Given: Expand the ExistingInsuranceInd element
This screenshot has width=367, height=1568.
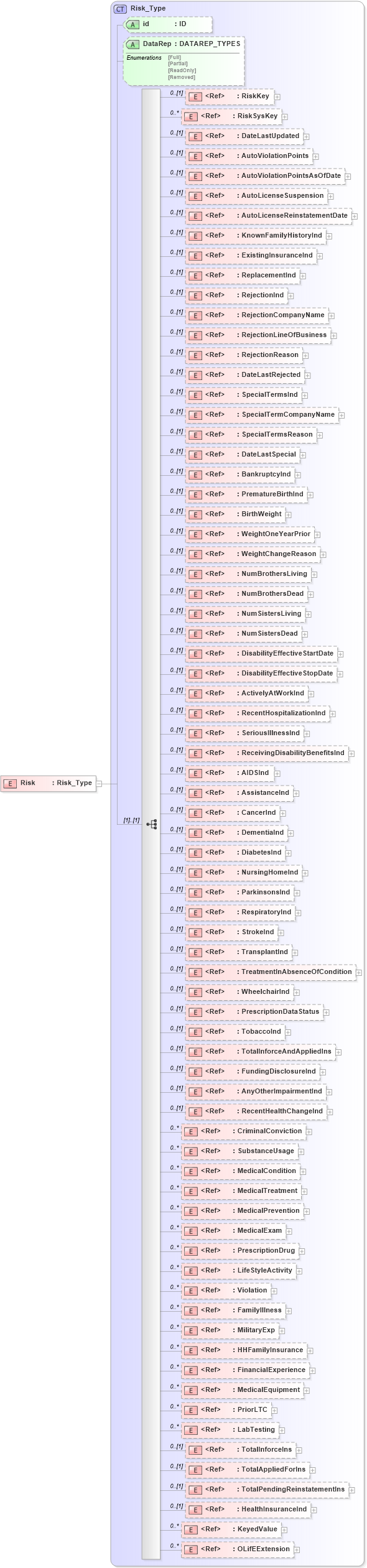Looking at the screenshot, I should point(319,256).
